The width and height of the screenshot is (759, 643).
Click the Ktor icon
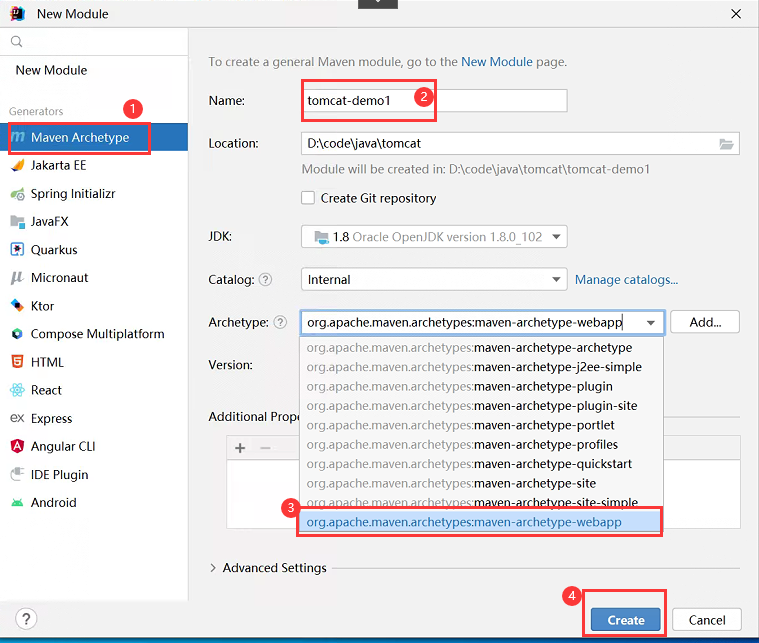pos(17,306)
